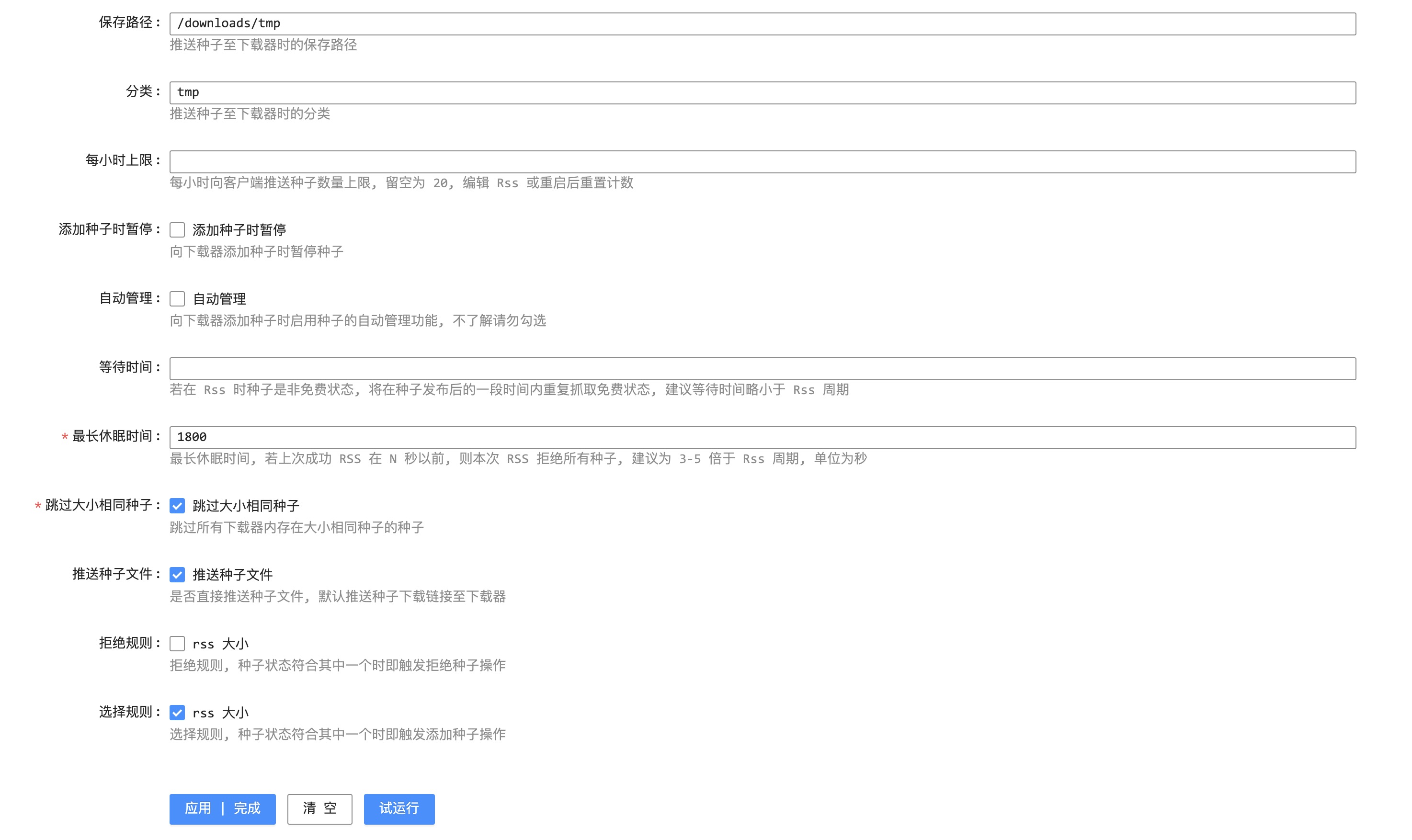The width and height of the screenshot is (1412, 840).
Task: Check the 自动管理 checkbox
Action: pos(177,299)
